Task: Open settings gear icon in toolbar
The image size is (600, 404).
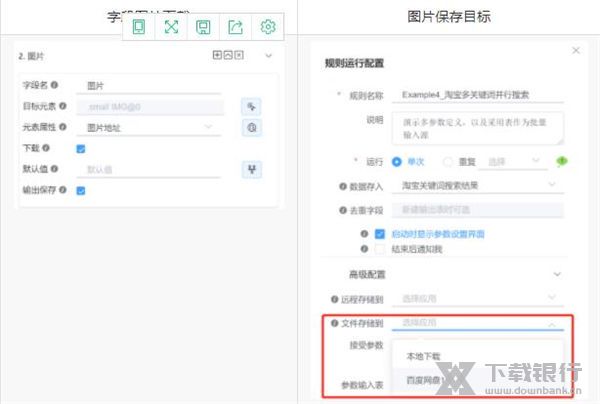Action: point(267,27)
